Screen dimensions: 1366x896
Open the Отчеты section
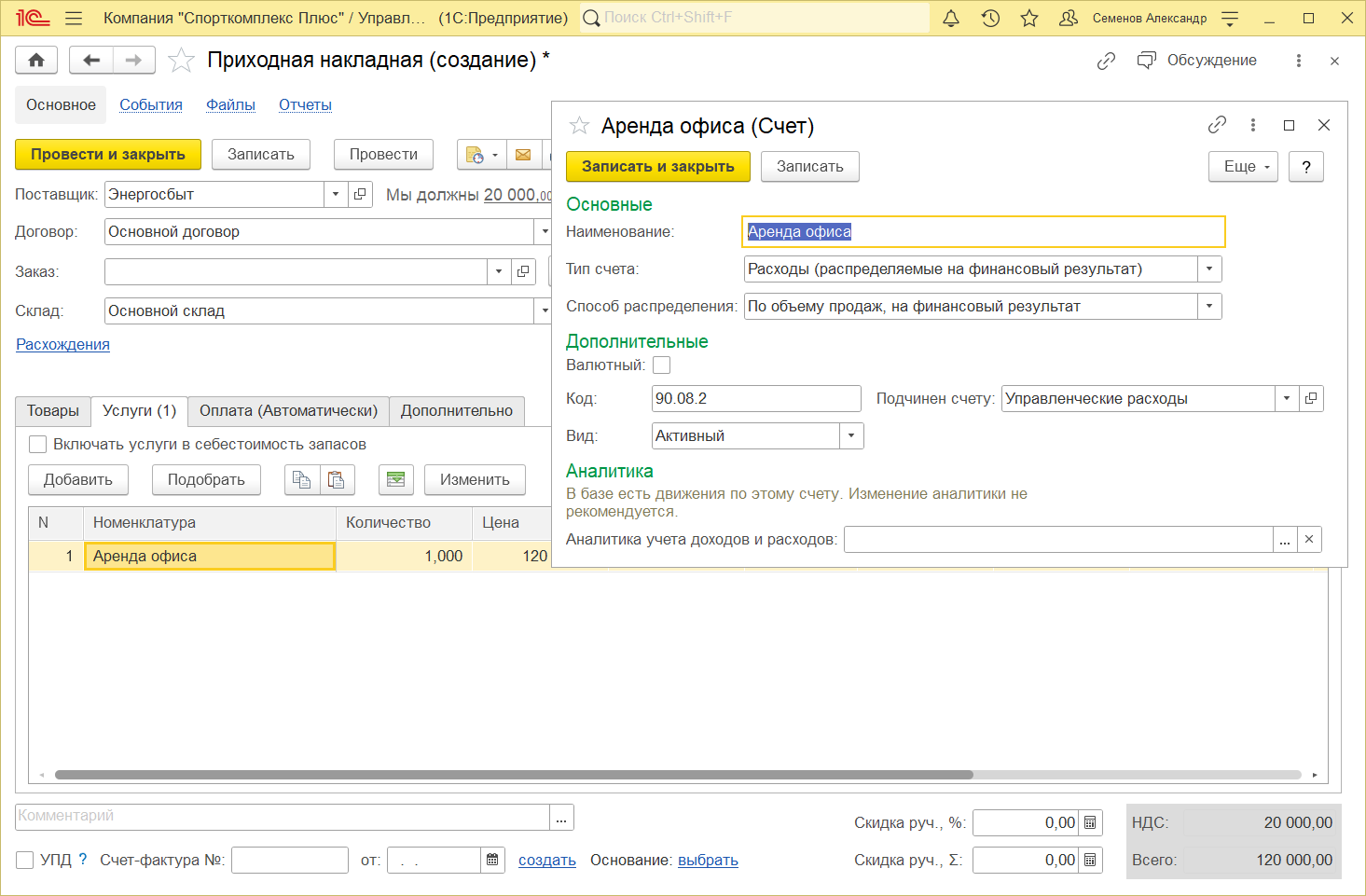coord(305,105)
